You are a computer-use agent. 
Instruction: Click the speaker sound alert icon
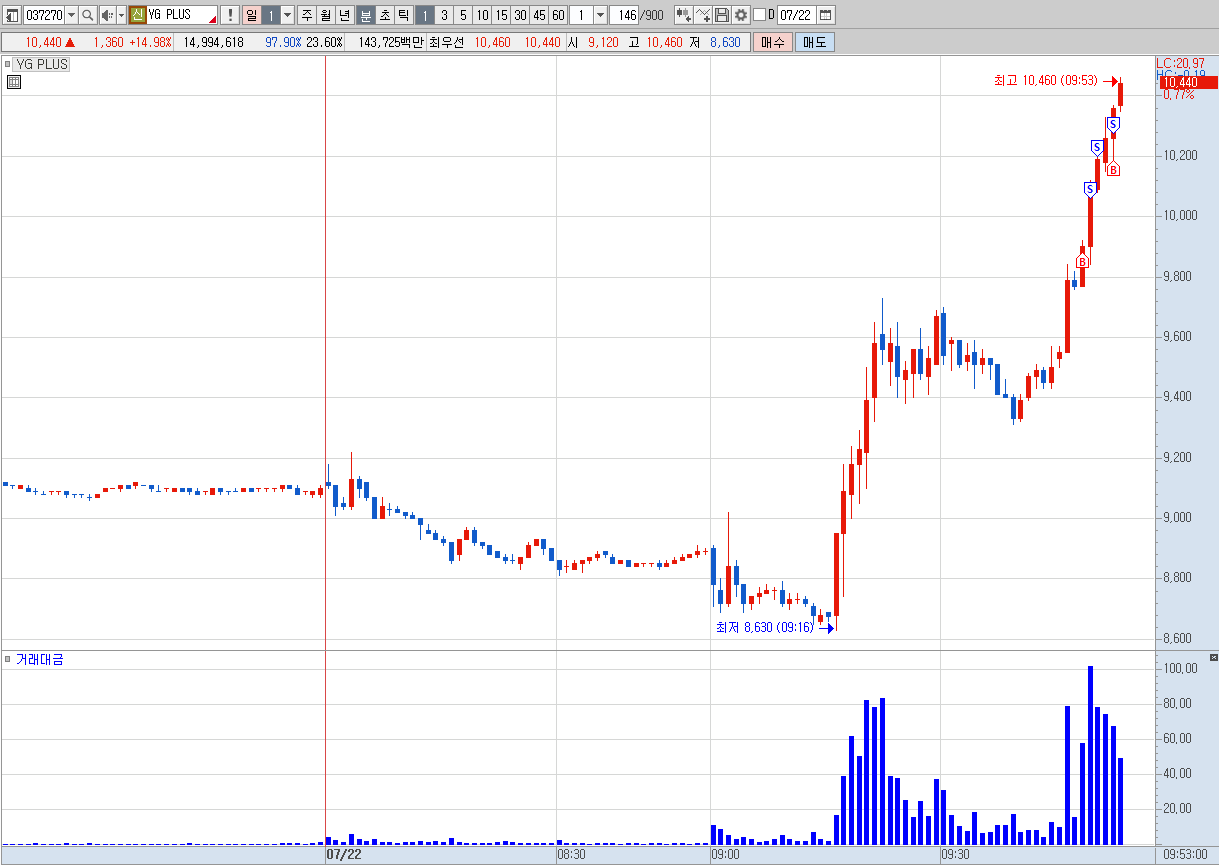click(x=108, y=15)
